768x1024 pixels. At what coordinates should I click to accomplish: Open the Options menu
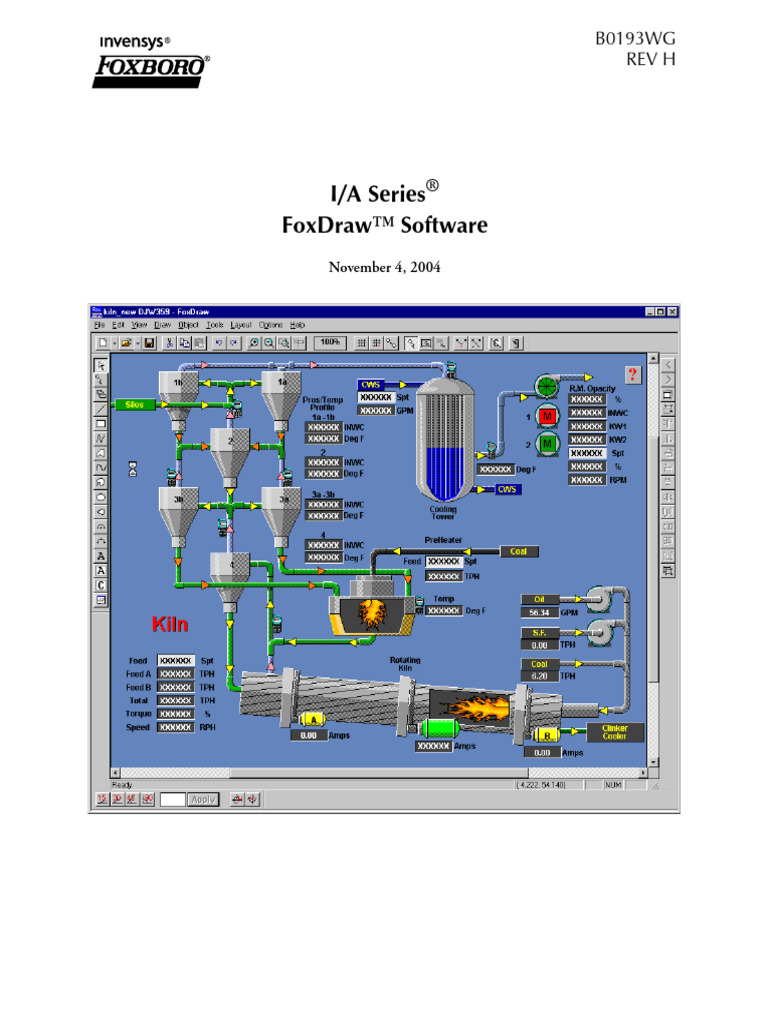click(x=270, y=325)
